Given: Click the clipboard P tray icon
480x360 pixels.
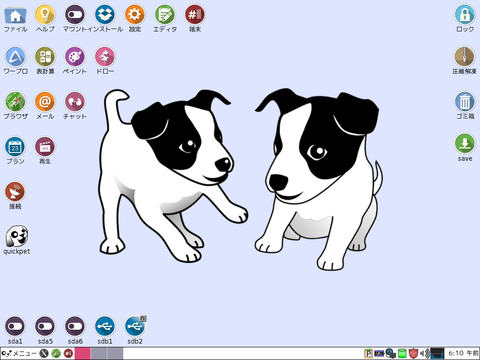Looking at the screenshot, I should coord(368,353).
